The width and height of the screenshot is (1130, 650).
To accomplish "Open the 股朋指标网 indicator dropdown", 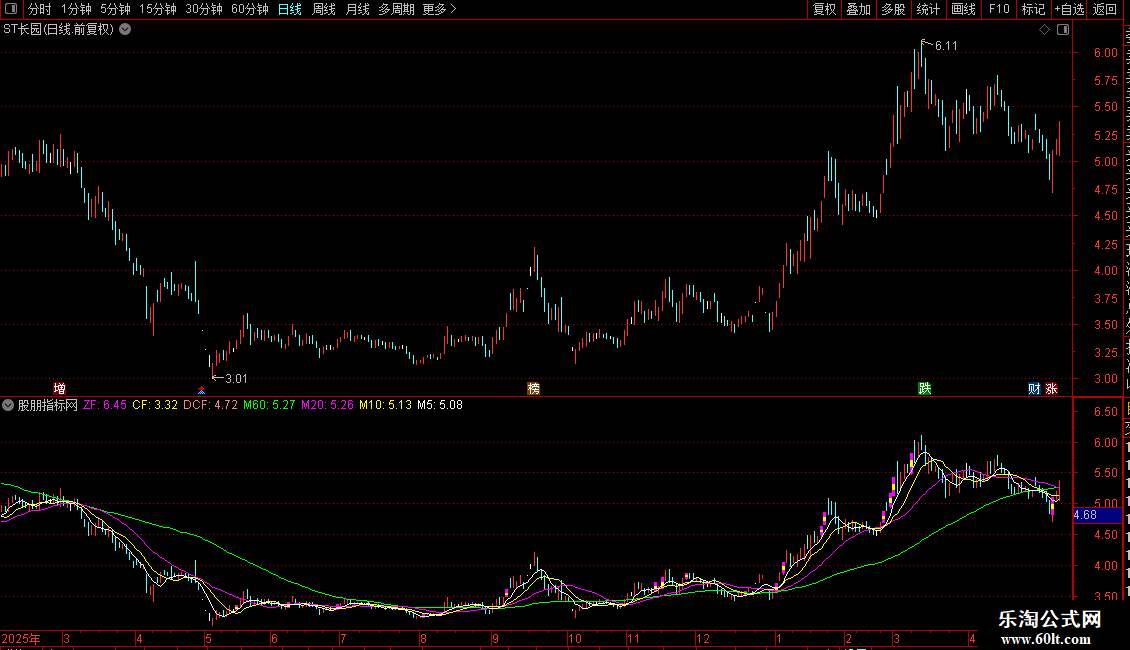I will tap(8, 405).
